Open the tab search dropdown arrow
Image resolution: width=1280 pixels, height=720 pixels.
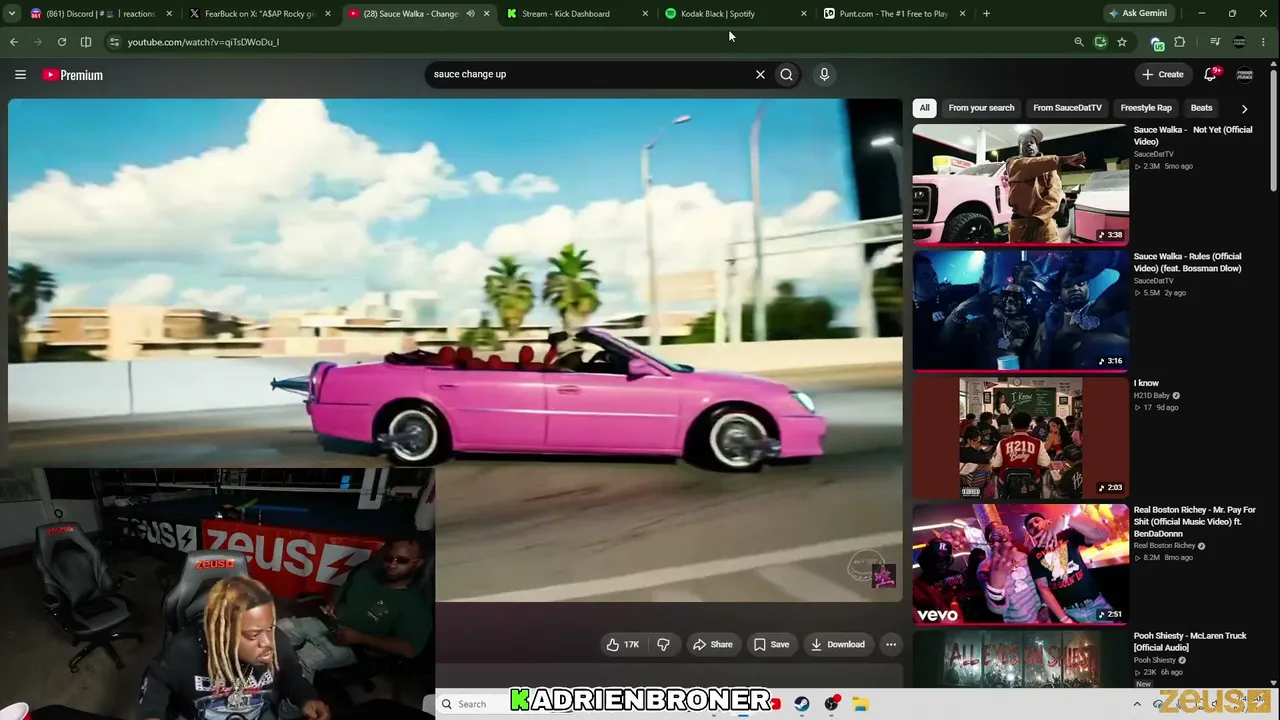click(12, 14)
